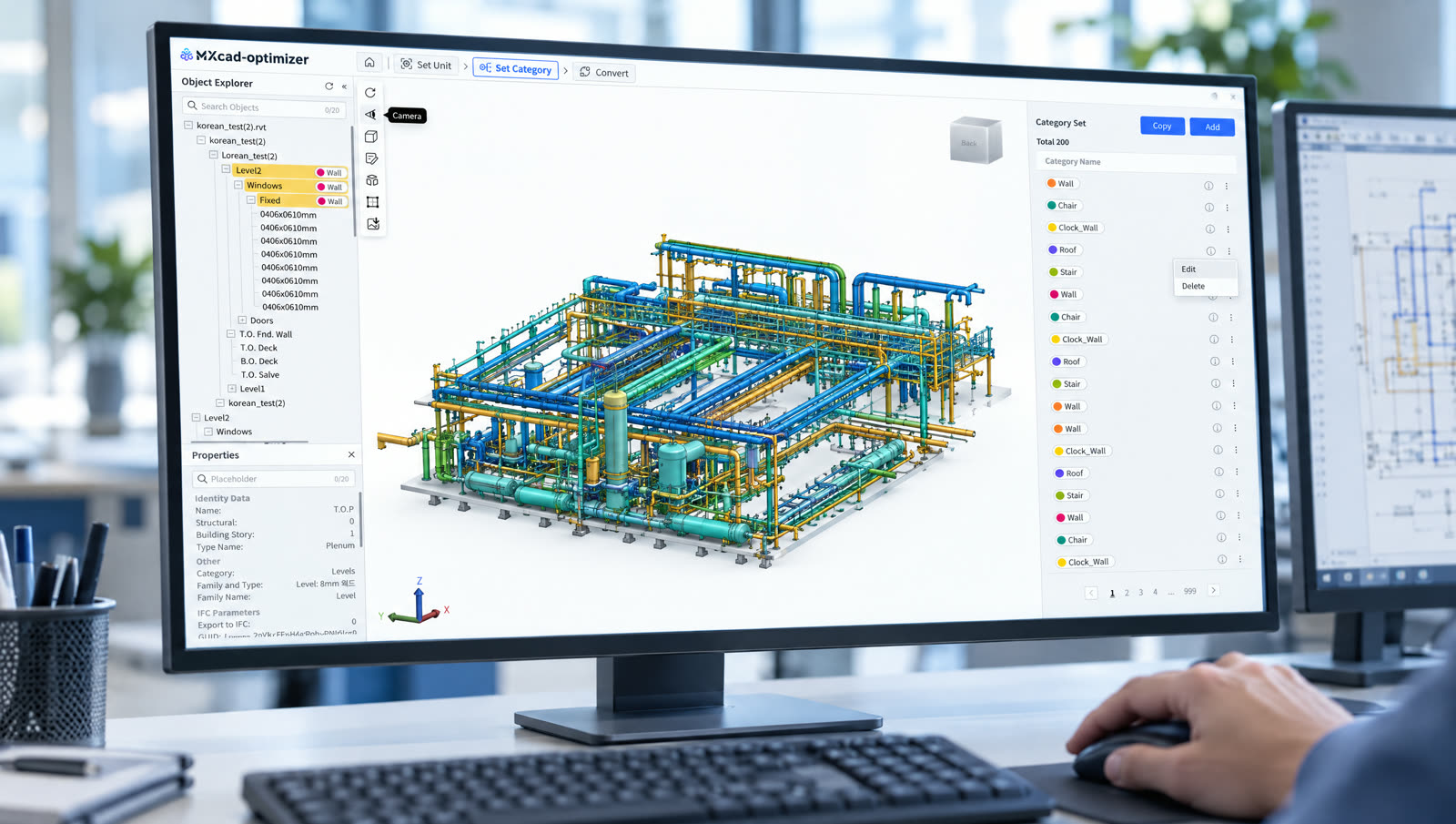
Task: Click the search icon in Properties Placeholder field
Action: tap(202, 478)
